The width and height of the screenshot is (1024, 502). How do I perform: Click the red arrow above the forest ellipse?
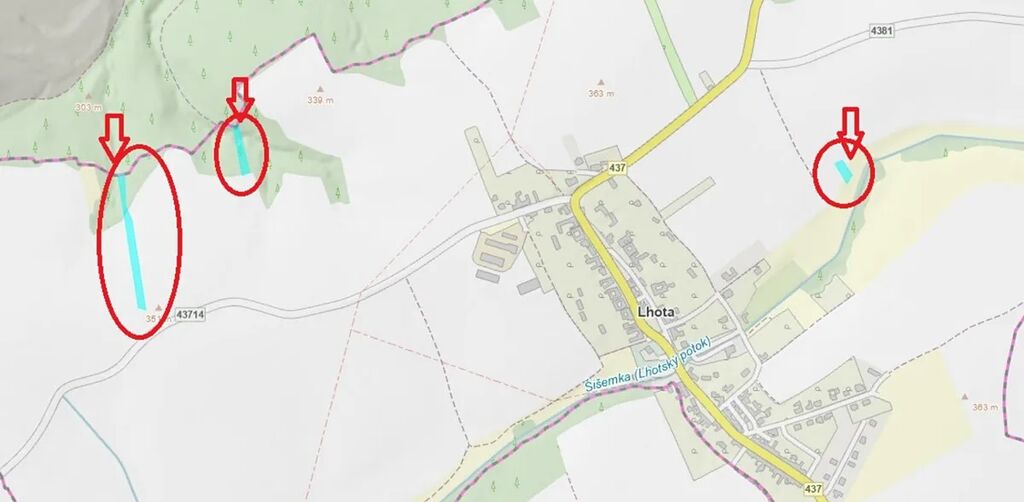pyautogui.click(x=240, y=99)
